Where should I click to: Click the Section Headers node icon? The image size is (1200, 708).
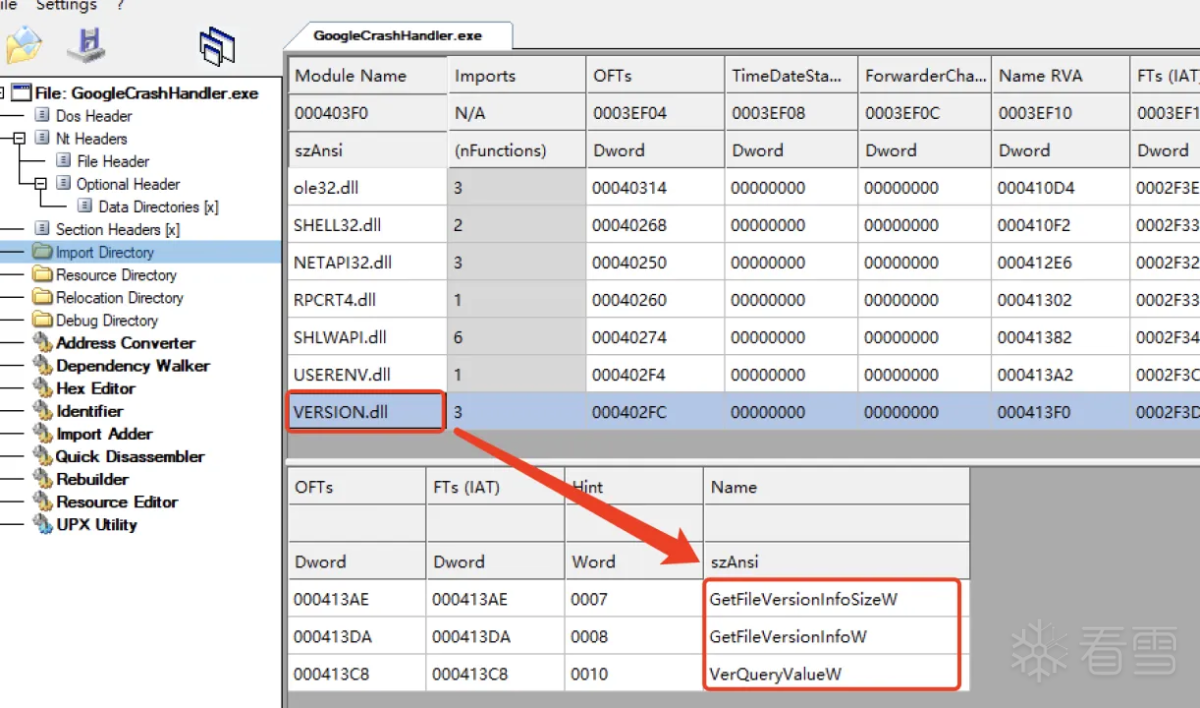[x=42, y=229]
